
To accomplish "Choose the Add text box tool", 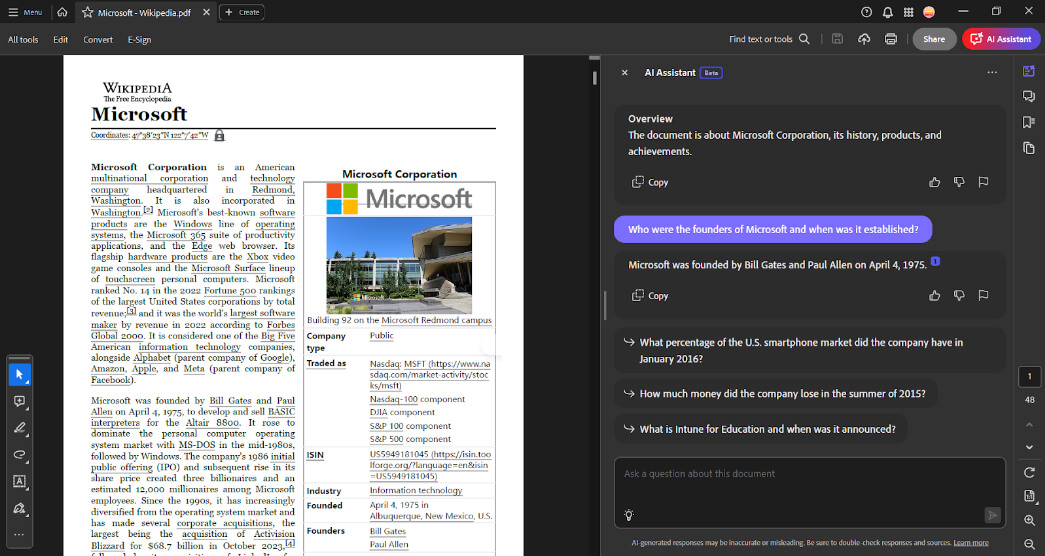I will [x=19, y=481].
